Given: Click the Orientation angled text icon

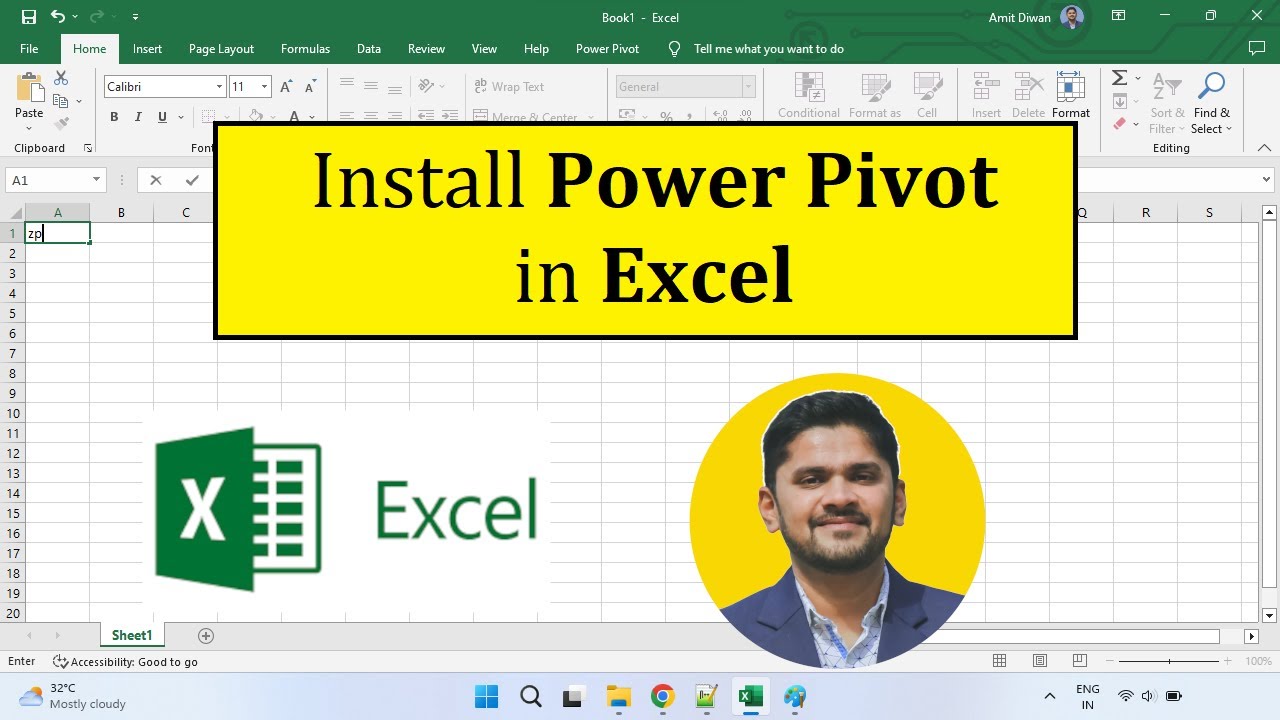Looking at the screenshot, I should 426,86.
